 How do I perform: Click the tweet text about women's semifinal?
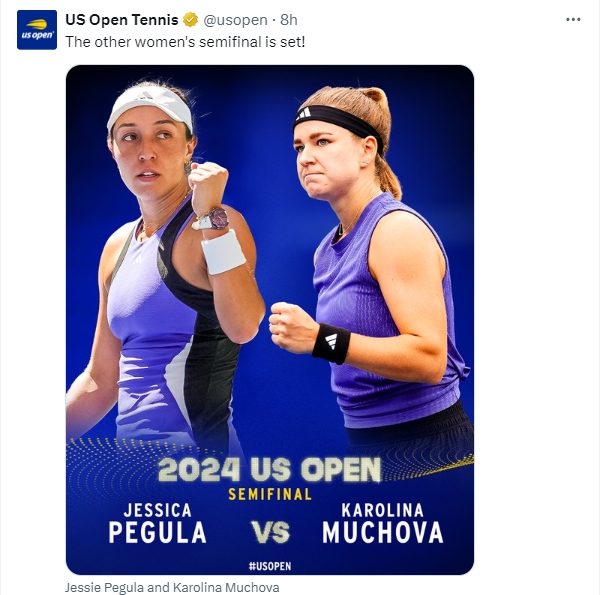[185, 42]
